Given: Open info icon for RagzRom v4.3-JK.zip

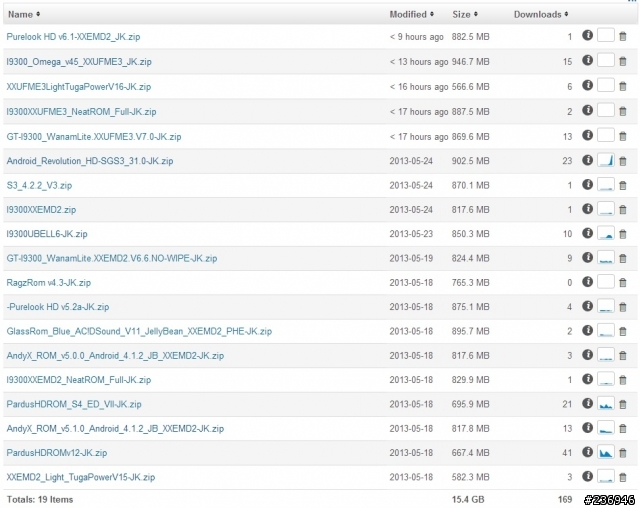Looking at the screenshot, I should (x=587, y=282).
